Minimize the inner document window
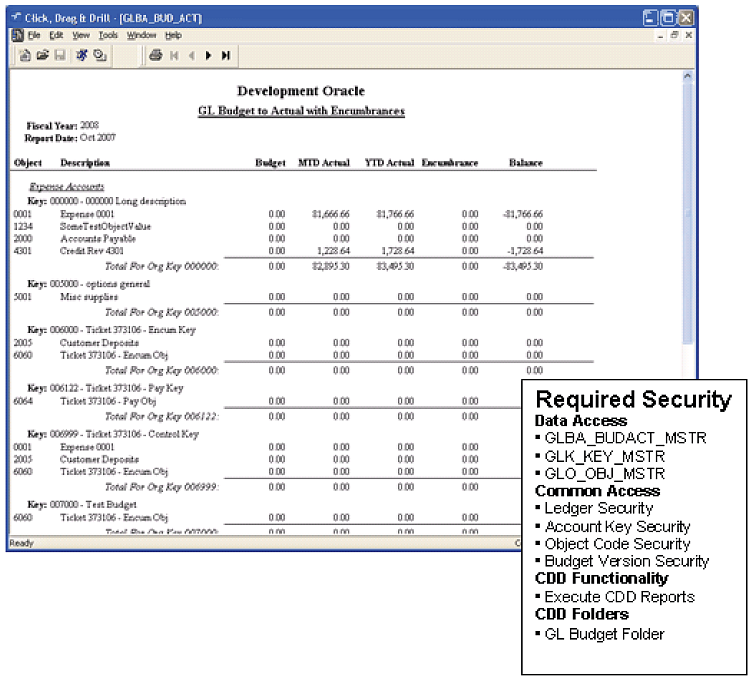The image size is (751, 680). 662,35
